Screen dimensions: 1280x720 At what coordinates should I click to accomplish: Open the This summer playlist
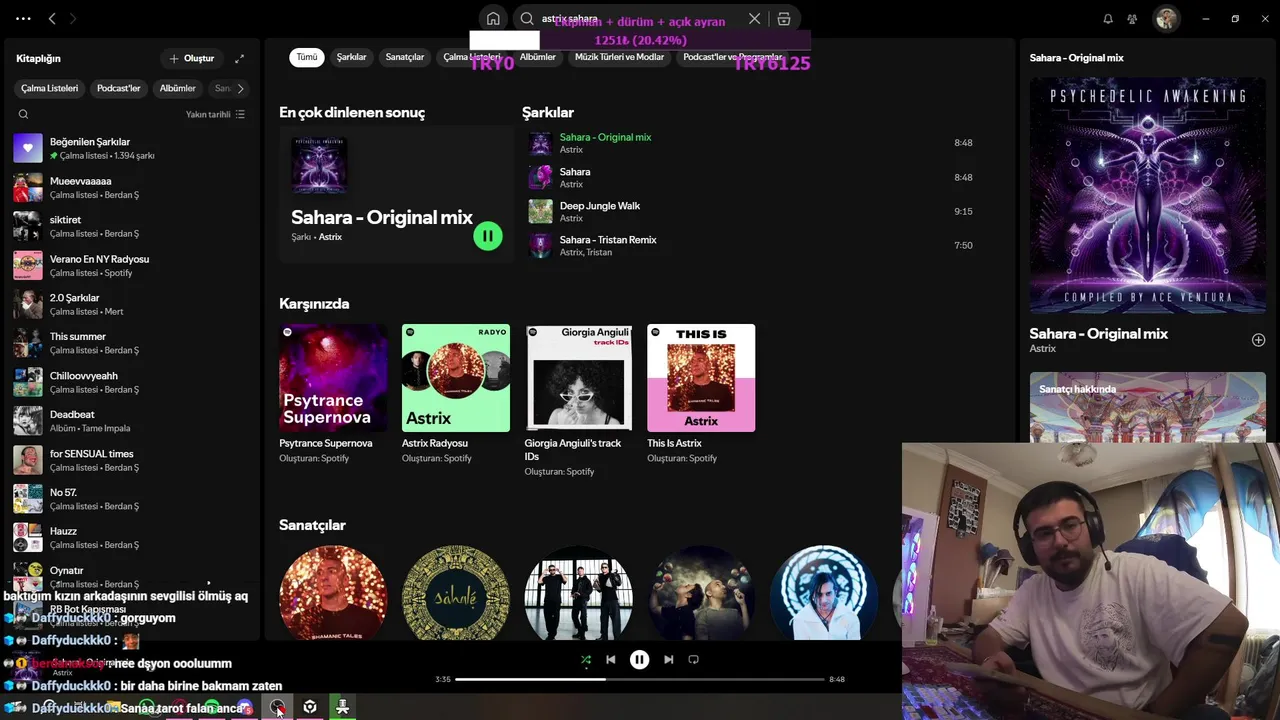(x=130, y=343)
